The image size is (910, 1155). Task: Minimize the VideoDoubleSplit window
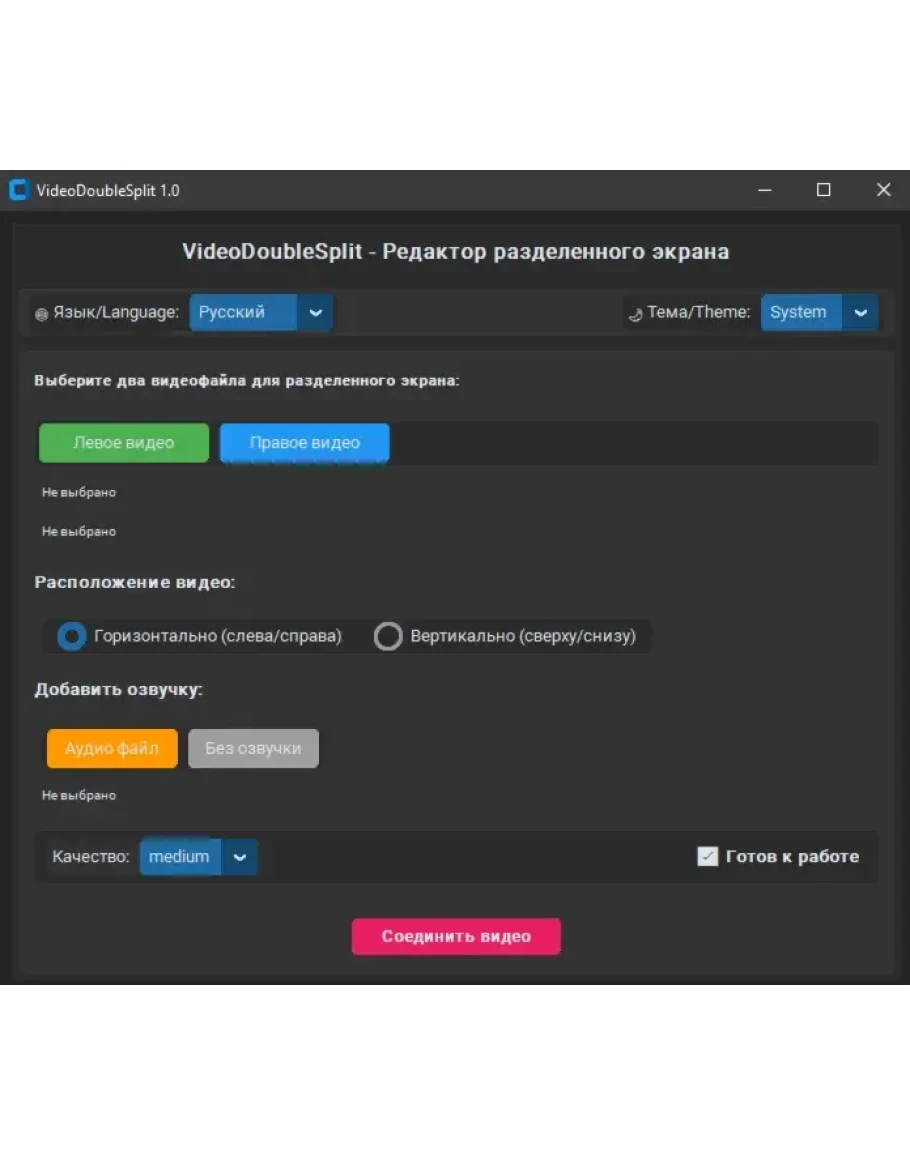tap(765, 190)
